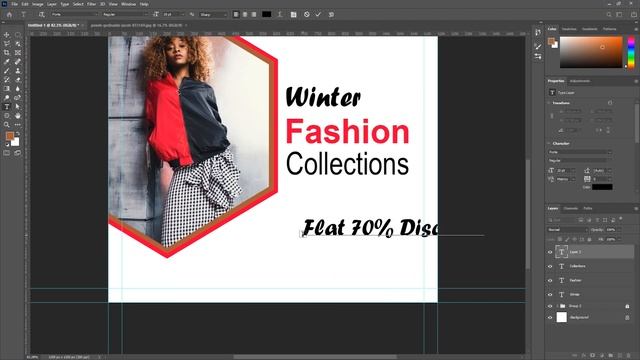Collapse the Transform section in Properties
This screenshot has width=640, height=360.
click(549, 103)
